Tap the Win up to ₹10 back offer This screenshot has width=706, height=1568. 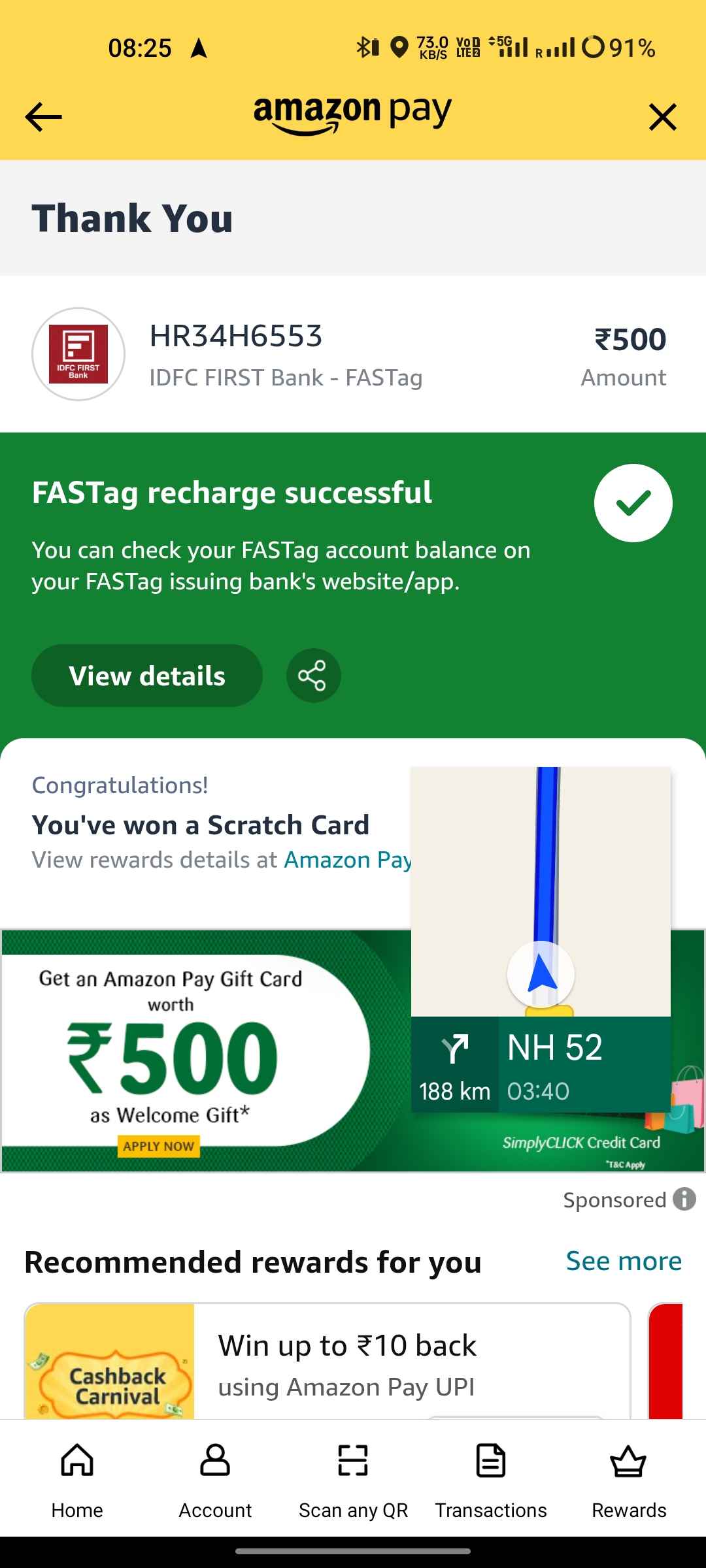pos(347,1365)
